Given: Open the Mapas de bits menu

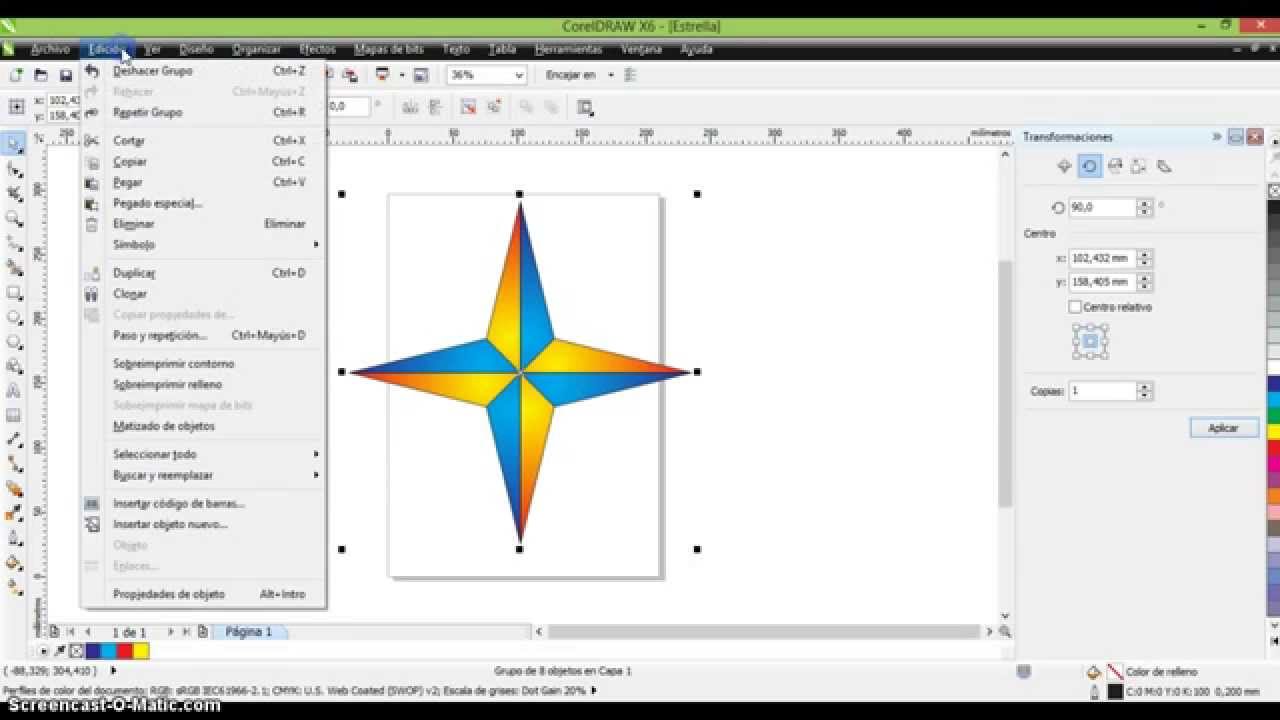Looking at the screenshot, I should (389, 49).
